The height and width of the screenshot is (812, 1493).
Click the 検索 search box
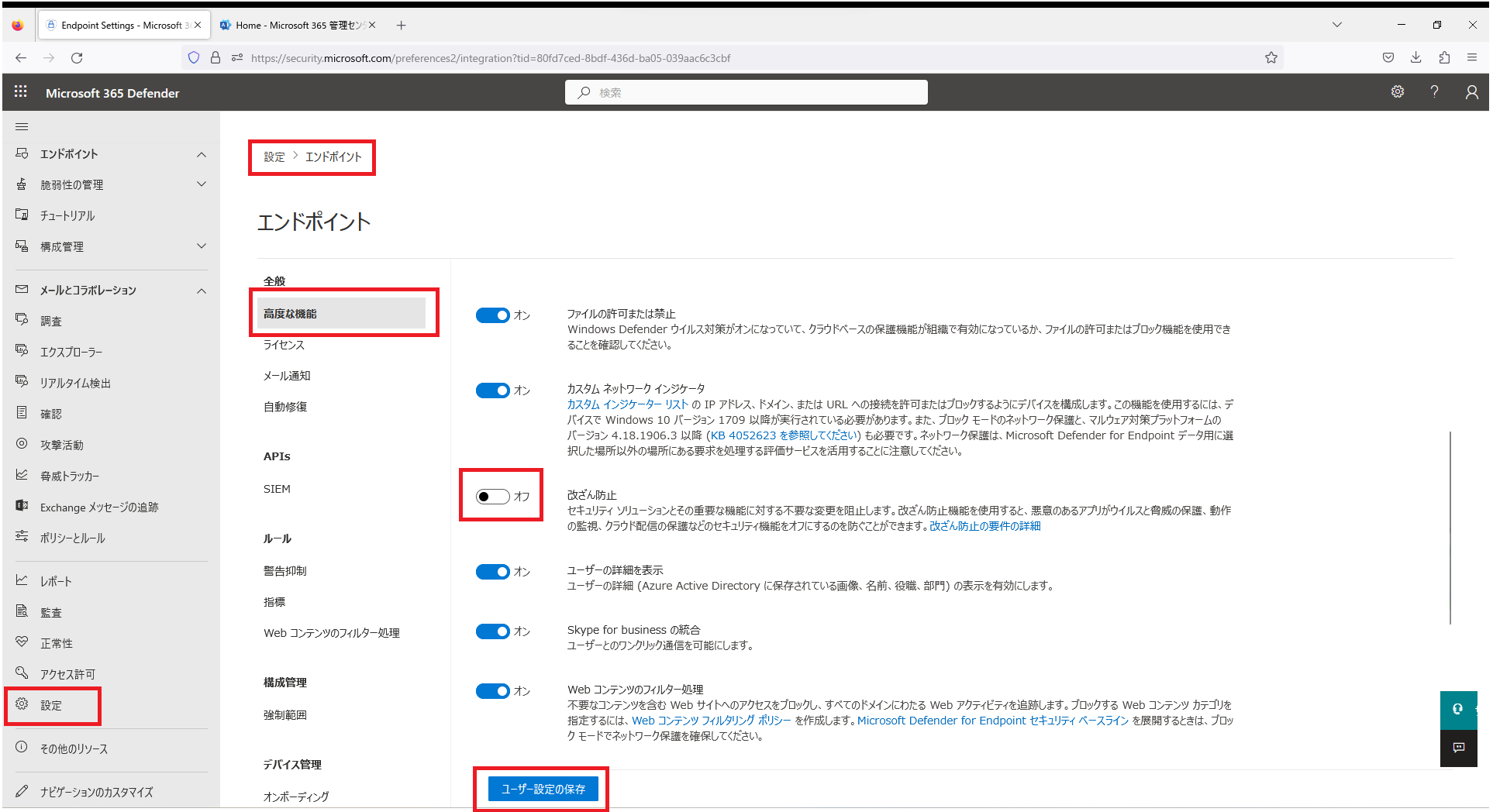tap(746, 92)
